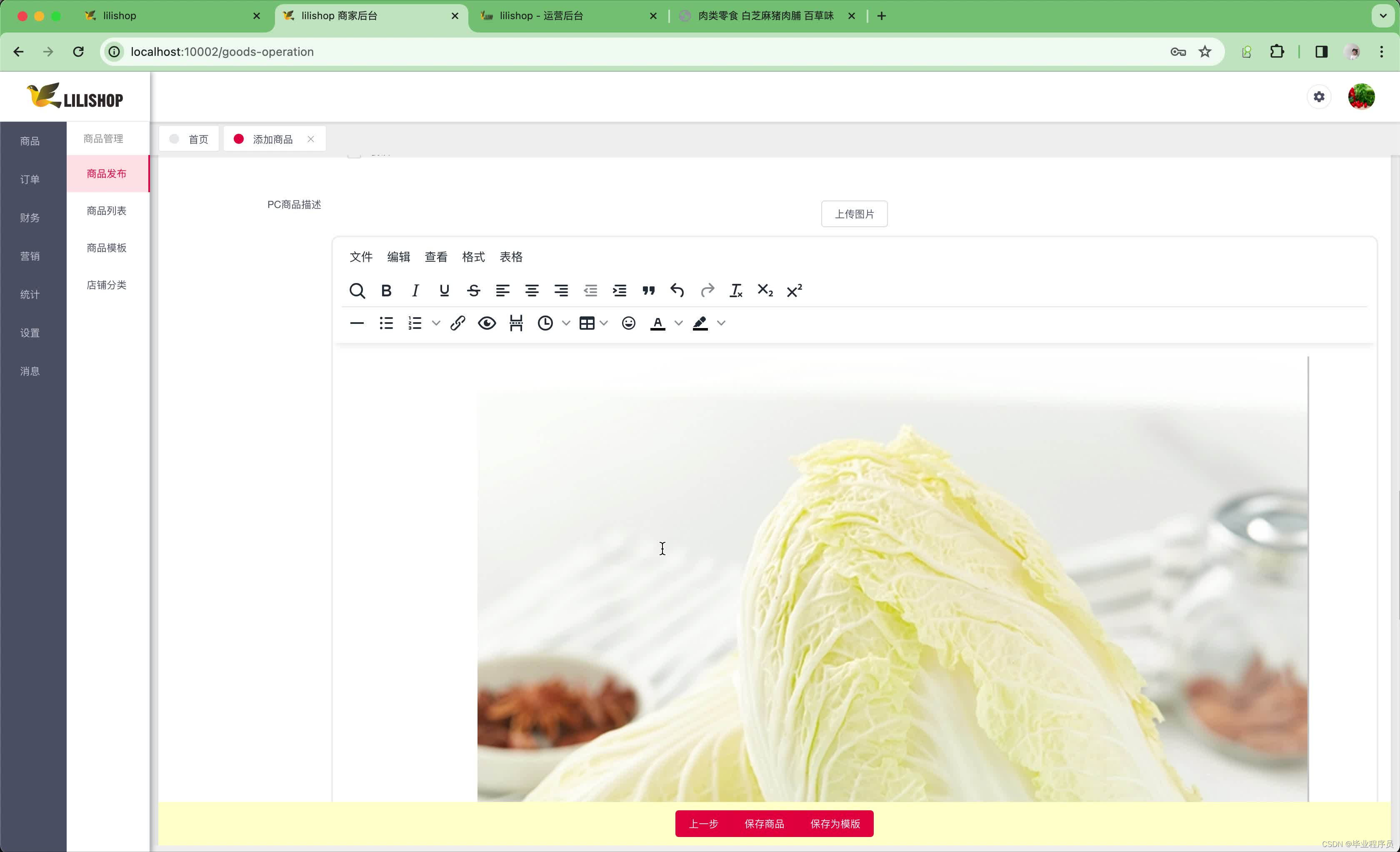1400x852 pixels.
Task: Insert a table via table icon
Action: (587, 323)
